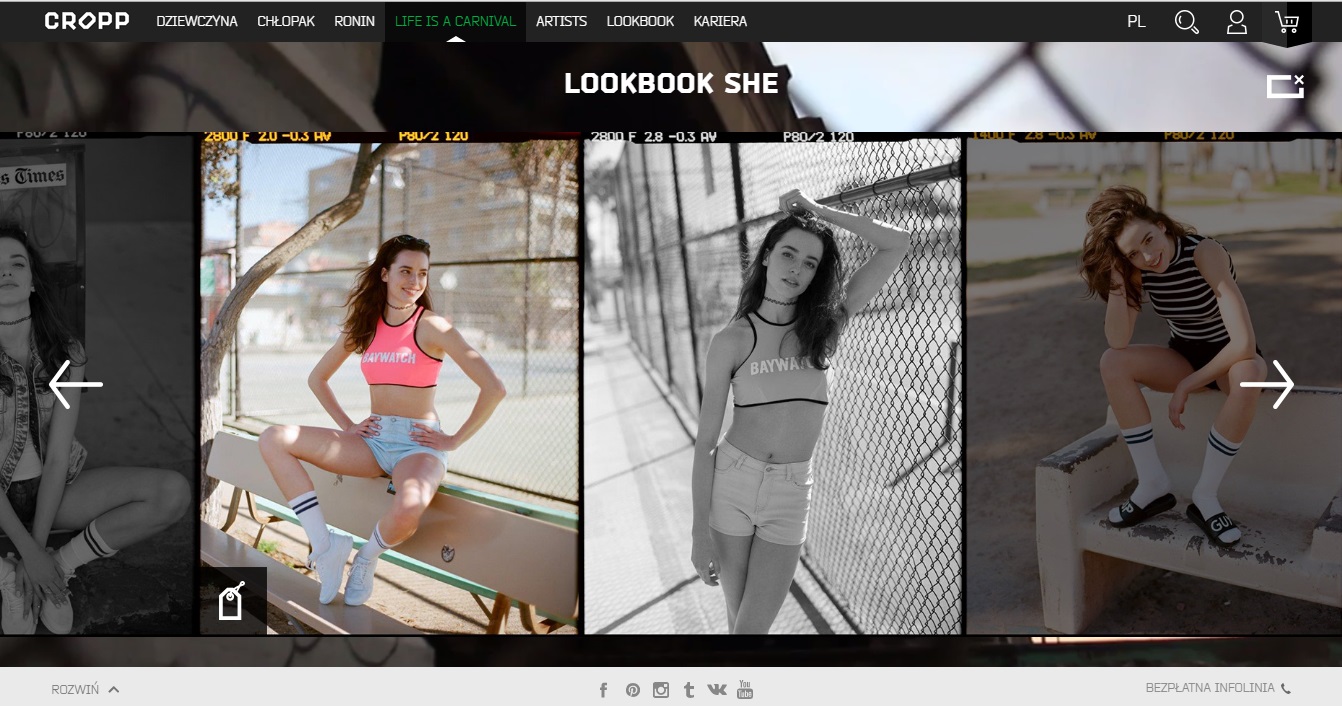Open the VK icon in footer
Image resolution: width=1342 pixels, height=706 pixels.
(717, 689)
